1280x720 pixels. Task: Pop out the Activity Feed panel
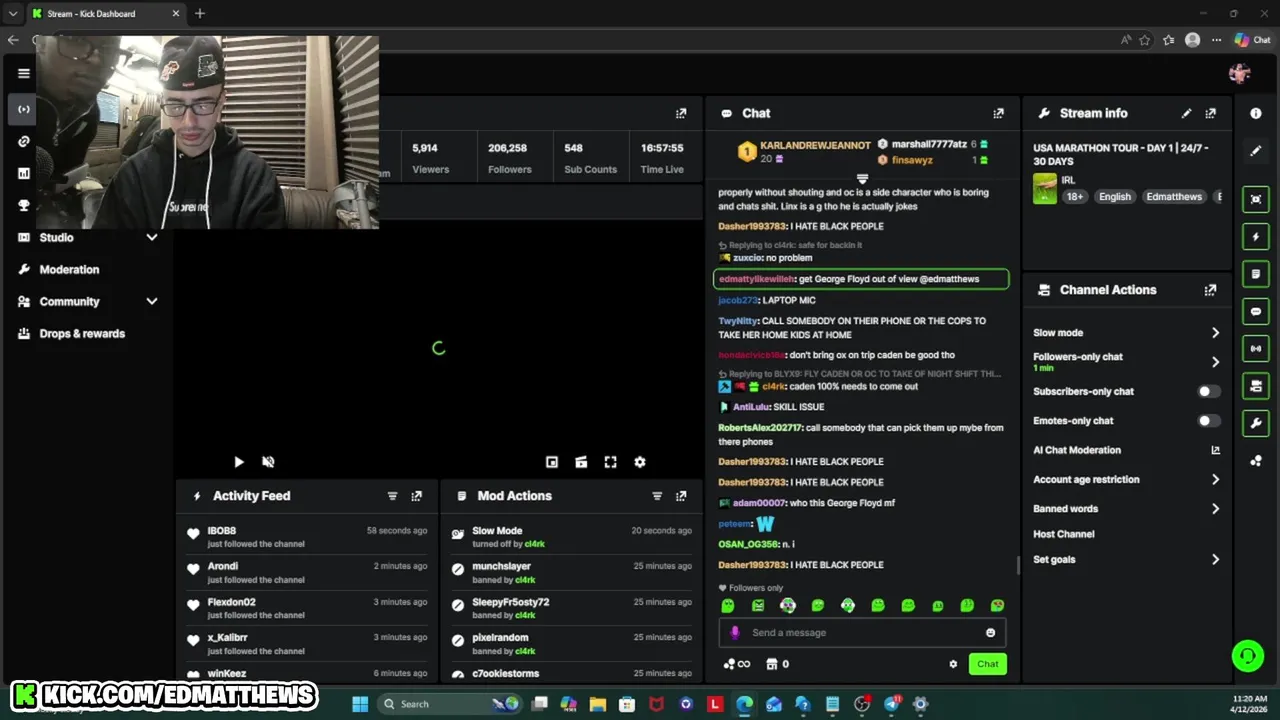click(417, 496)
